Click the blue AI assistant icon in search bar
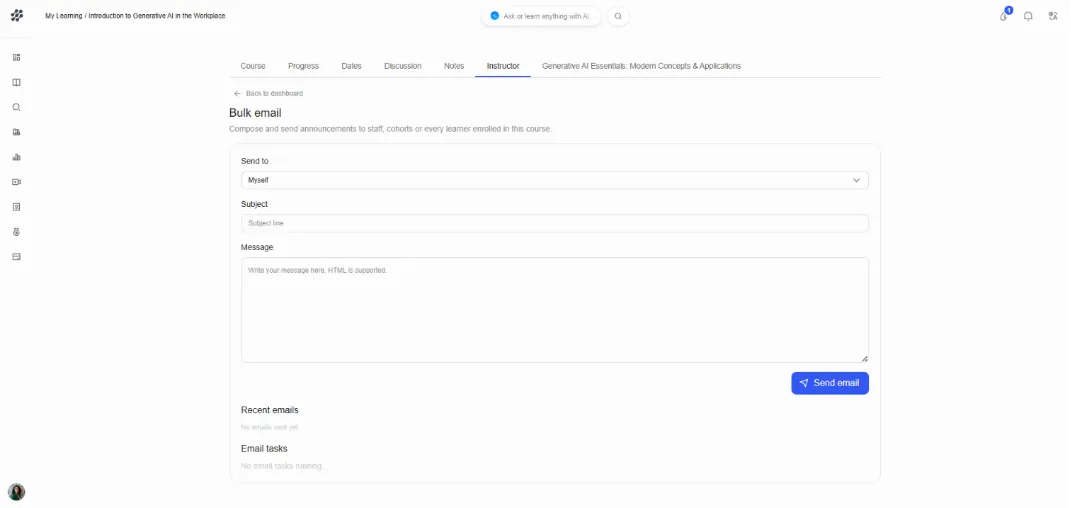 coord(495,16)
